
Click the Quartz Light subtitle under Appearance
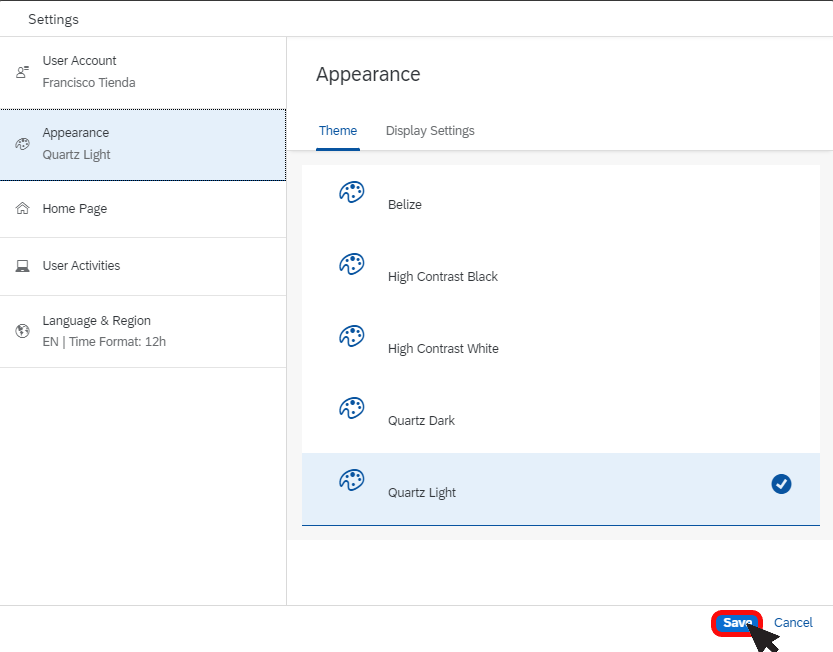76,155
